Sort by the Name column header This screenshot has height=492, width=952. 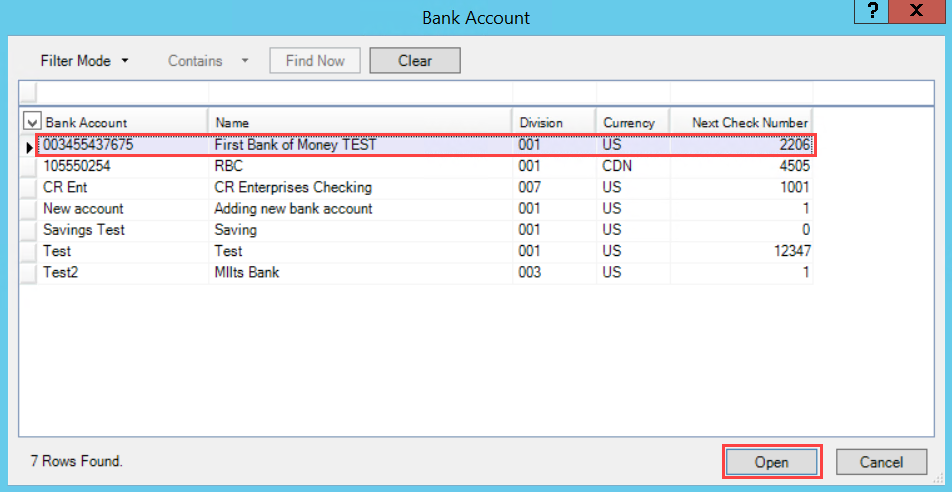[x=361, y=123]
